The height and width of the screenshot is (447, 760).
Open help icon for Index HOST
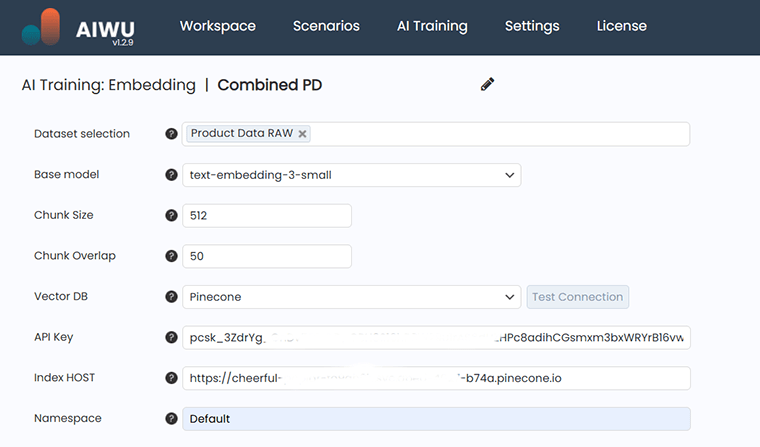point(171,378)
